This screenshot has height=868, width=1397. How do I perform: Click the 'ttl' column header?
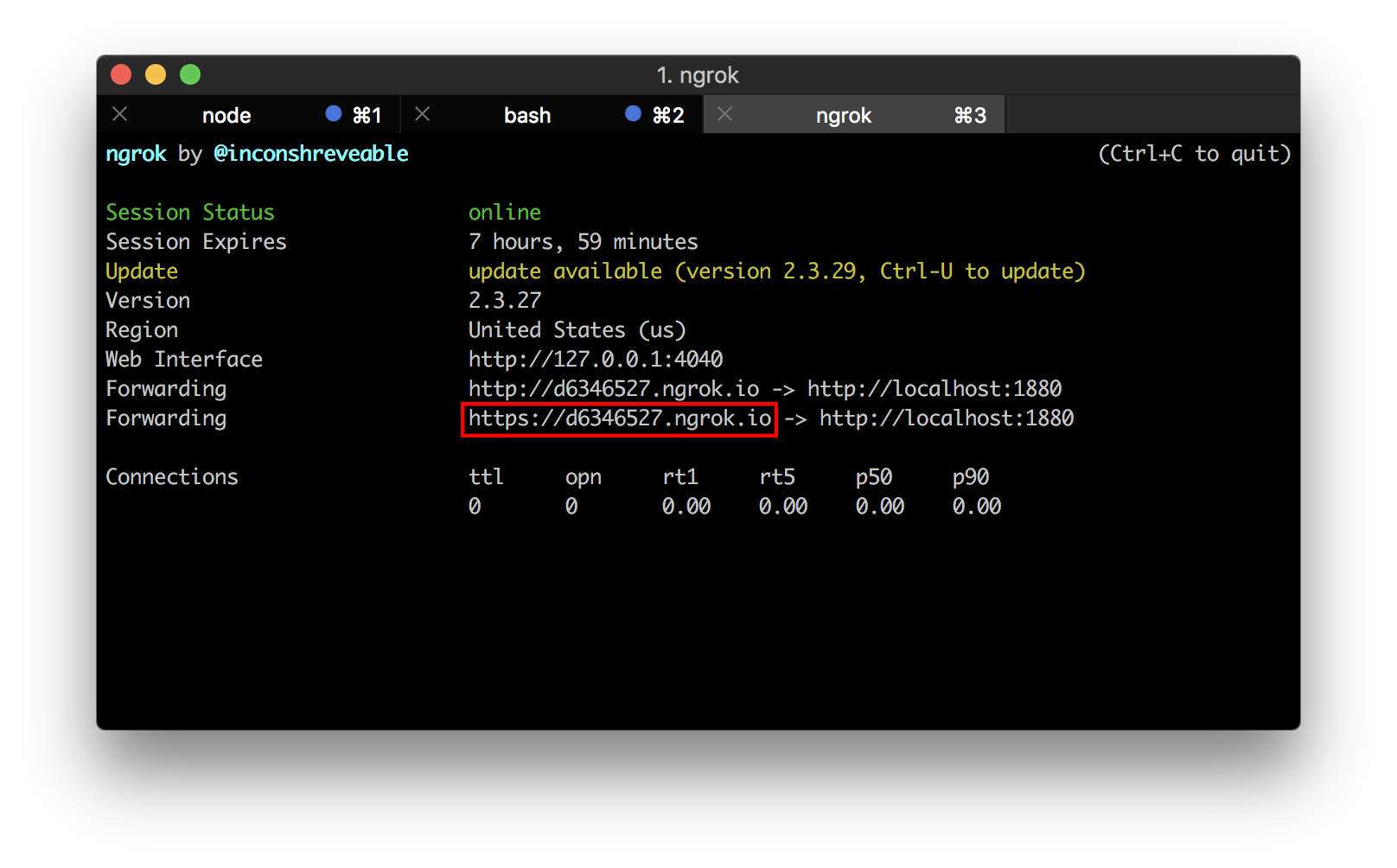point(486,477)
